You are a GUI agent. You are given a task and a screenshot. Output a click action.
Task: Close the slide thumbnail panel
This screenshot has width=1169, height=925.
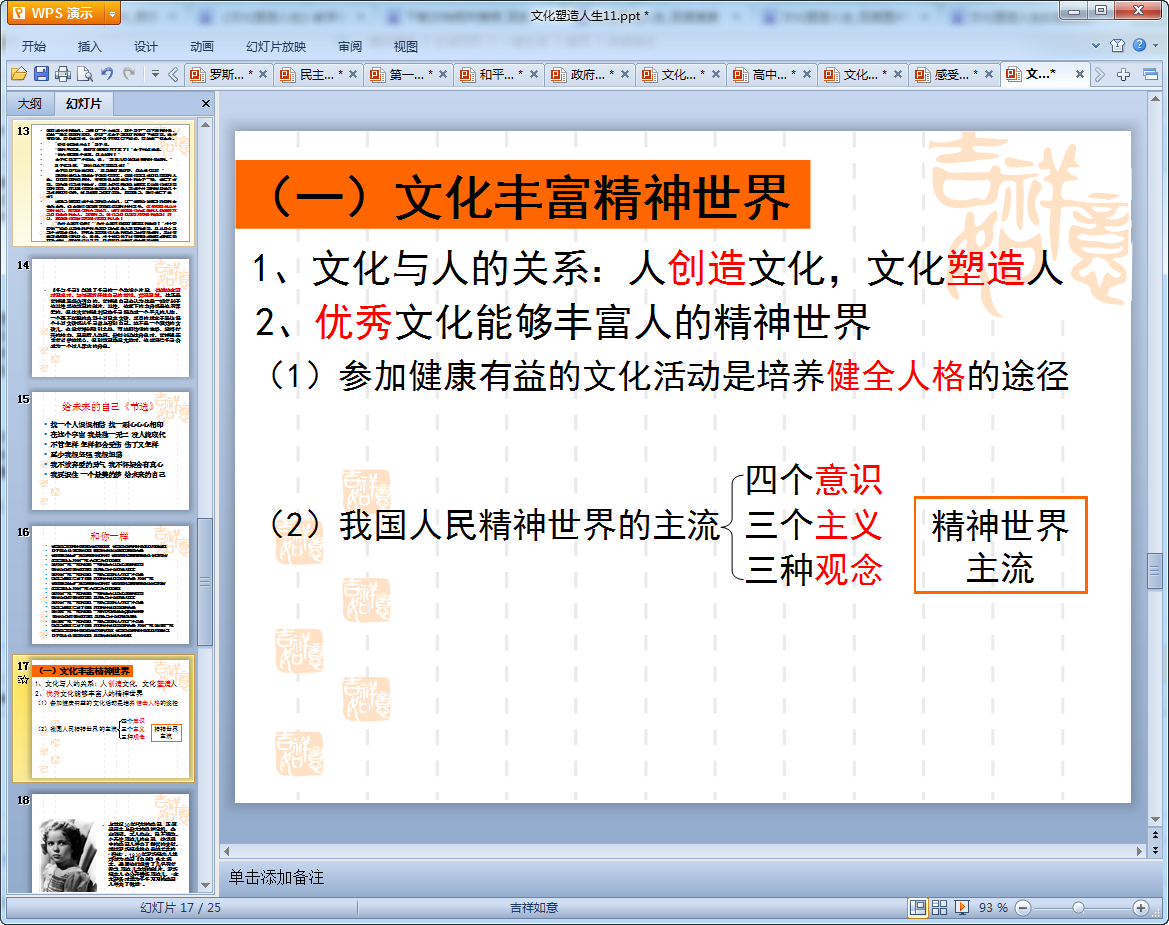pyautogui.click(x=206, y=104)
